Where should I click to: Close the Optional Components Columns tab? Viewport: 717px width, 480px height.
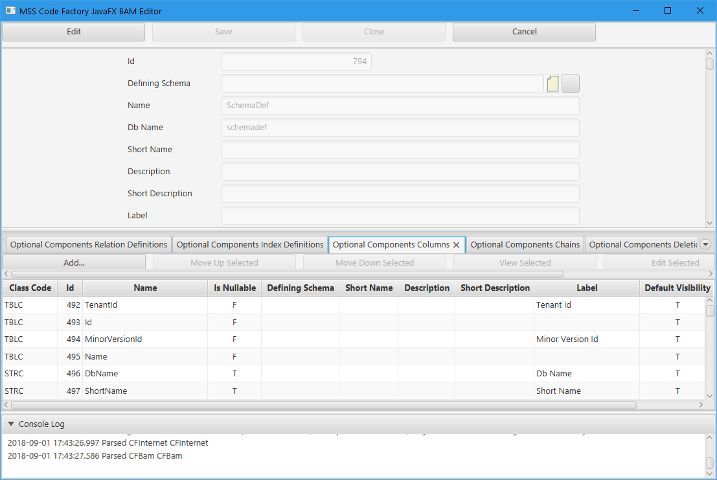(x=456, y=245)
